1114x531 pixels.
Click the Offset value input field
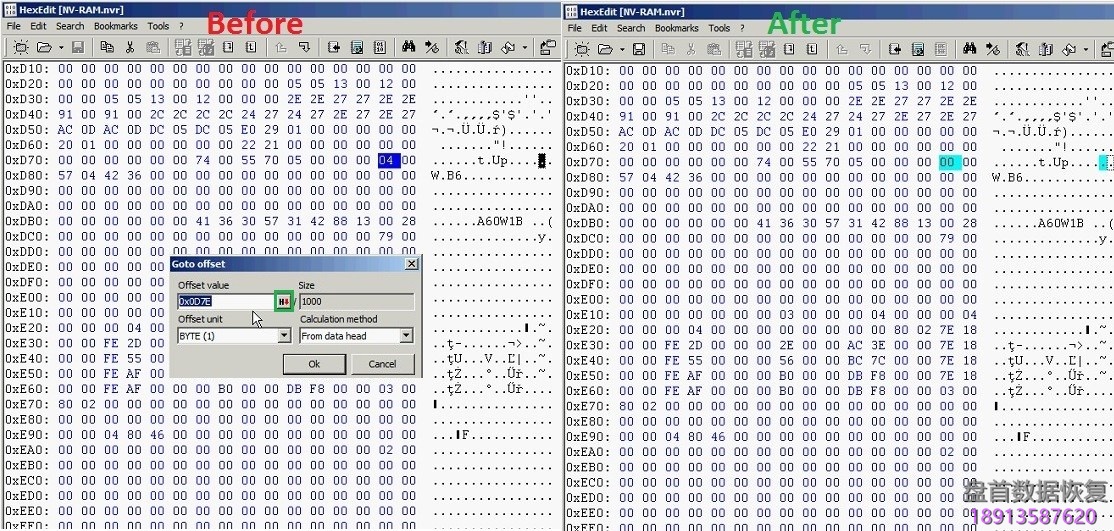(224, 301)
